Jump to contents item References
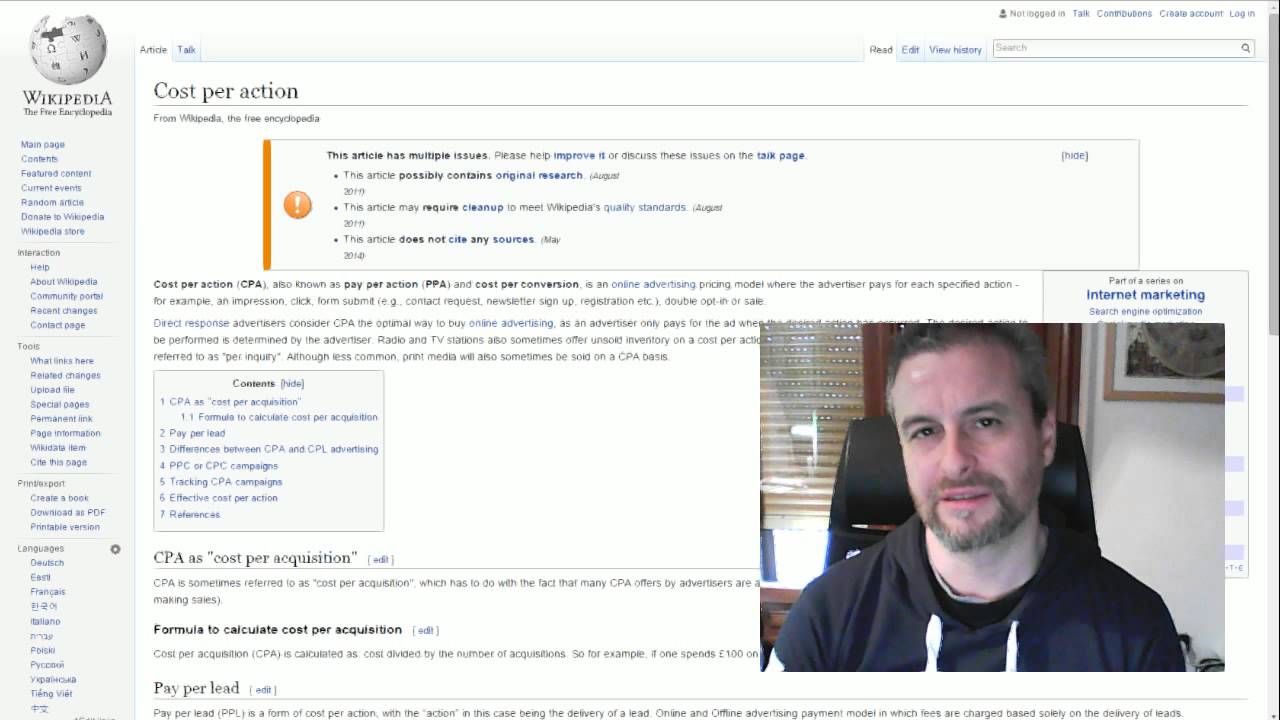Screen dimensions: 1280x720 [190, 515]
